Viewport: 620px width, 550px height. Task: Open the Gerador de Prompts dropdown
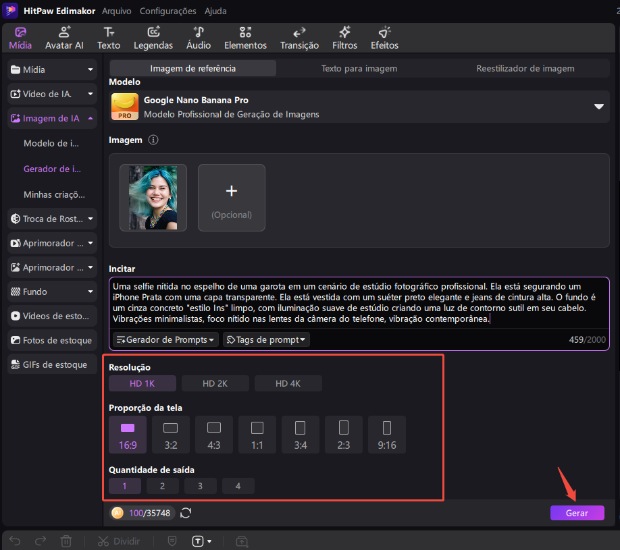(165, 340)
